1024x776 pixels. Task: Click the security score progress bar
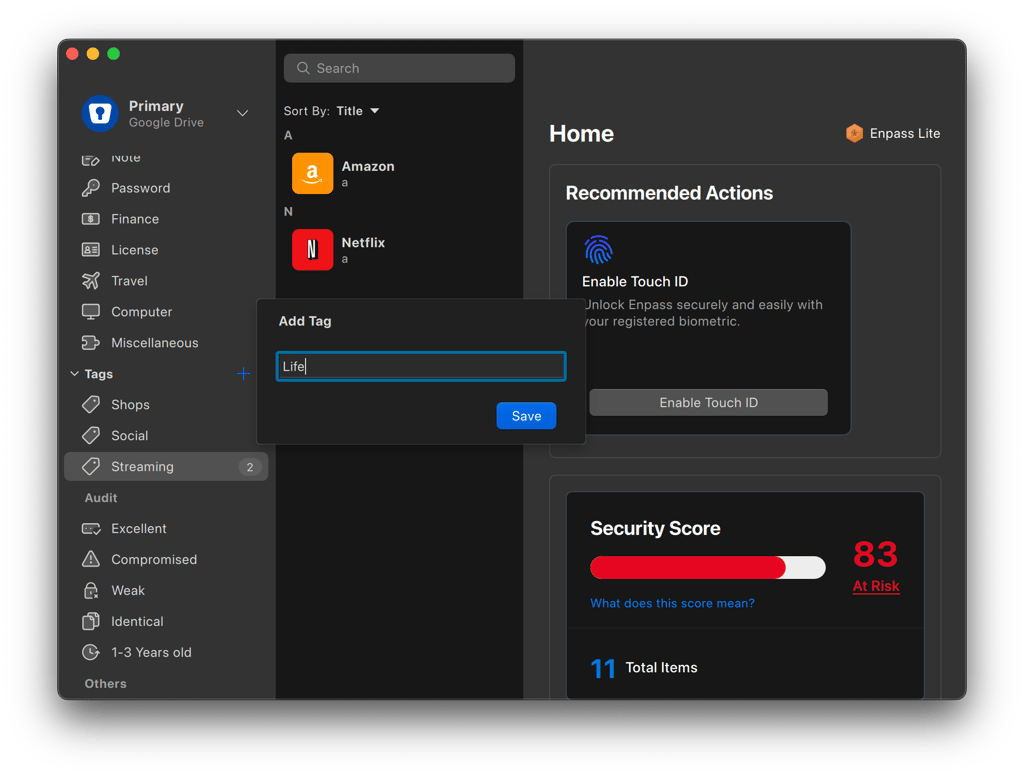(708, 567)
